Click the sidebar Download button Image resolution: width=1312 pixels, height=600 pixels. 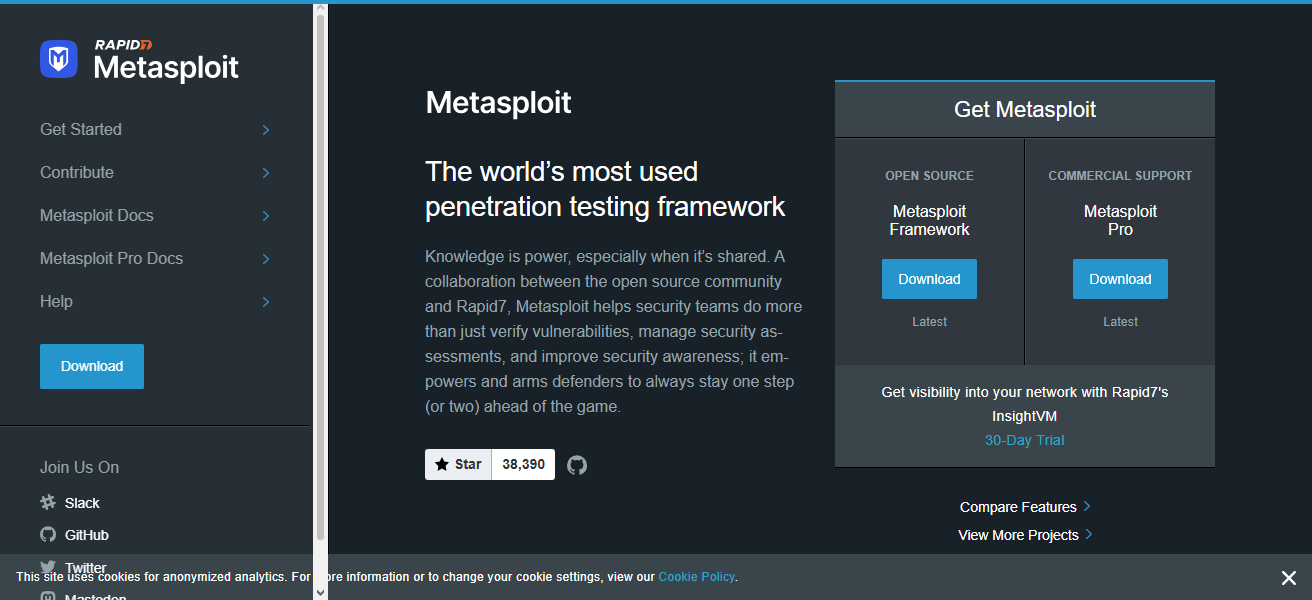click(92, 366)
